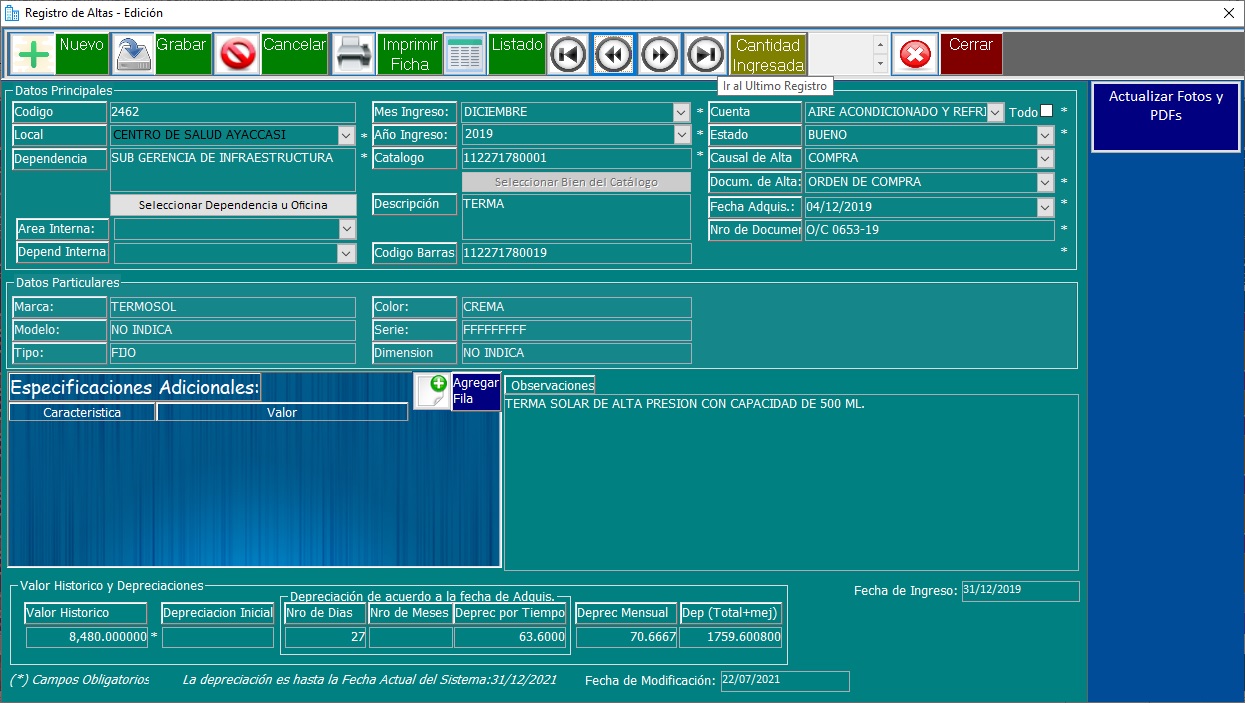1245x703 pixels.
Task: Open the Causal de Alta dropdown
Action: (1046, 158)
